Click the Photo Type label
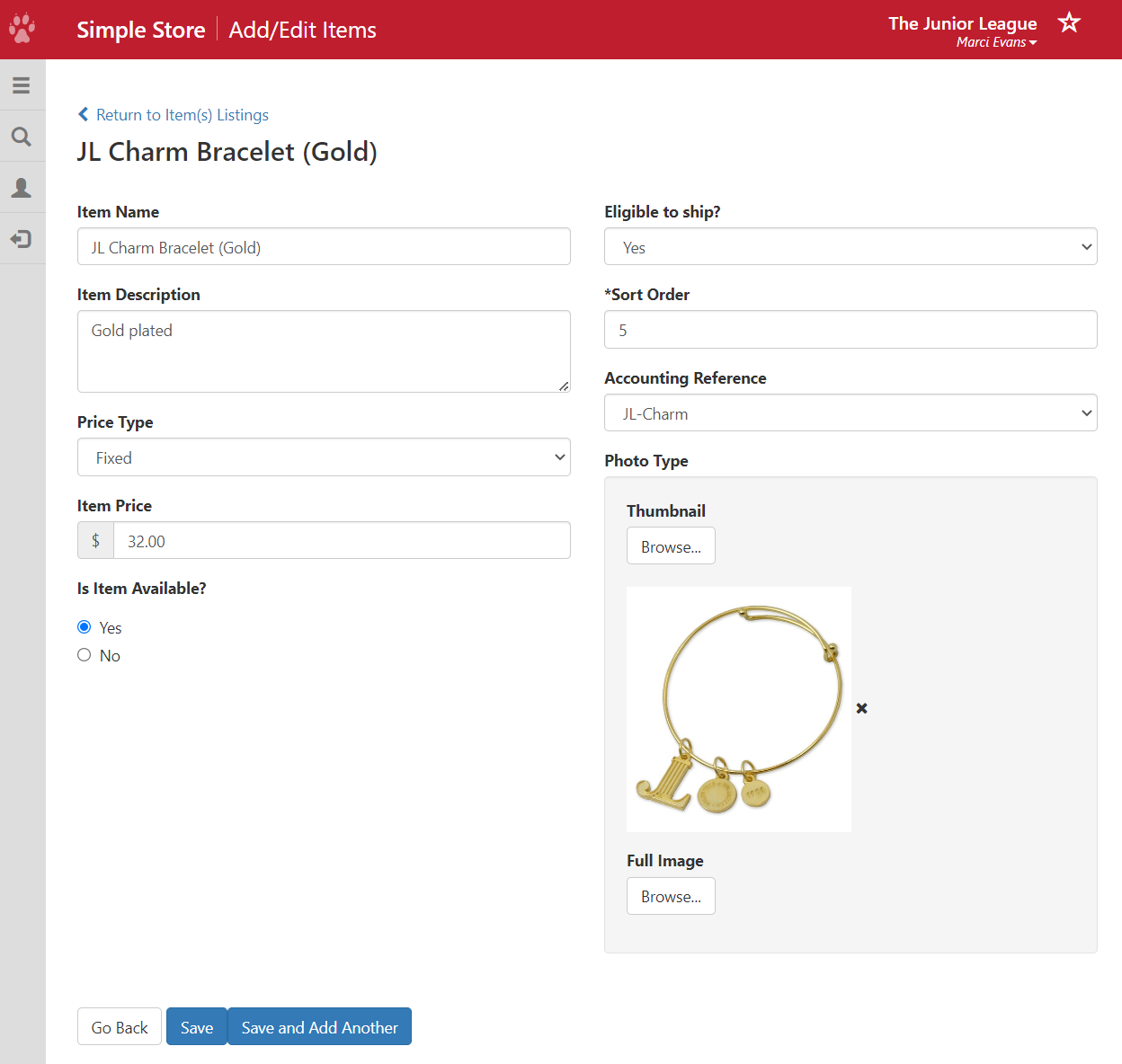The width and height of the screenshot is (1122, 1064). [x=646, y=461]
